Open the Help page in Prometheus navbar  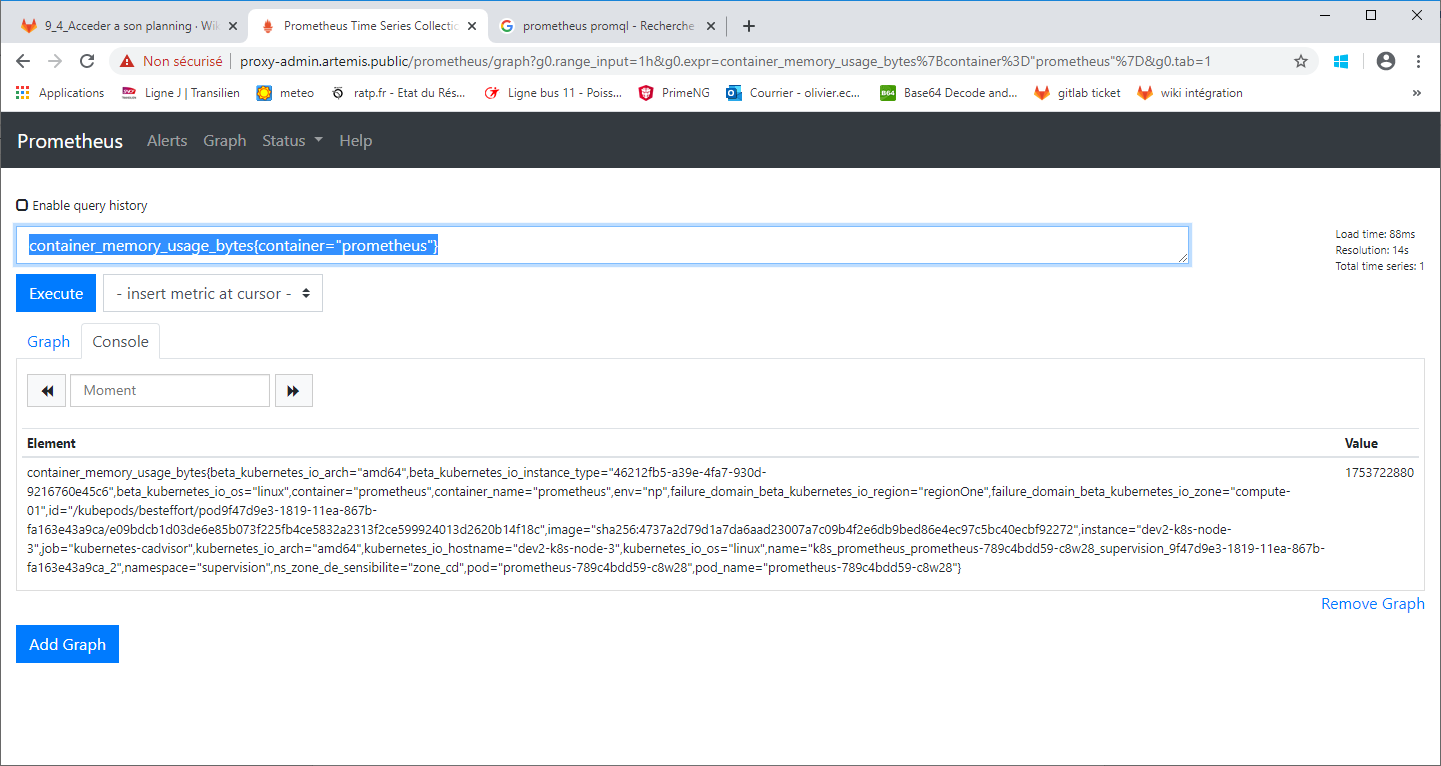click(x=355, y=141)
